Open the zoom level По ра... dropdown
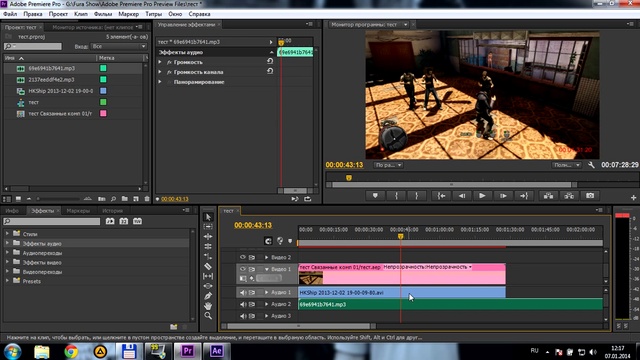This screenshot has width=640, height=360. pos(388,165)
